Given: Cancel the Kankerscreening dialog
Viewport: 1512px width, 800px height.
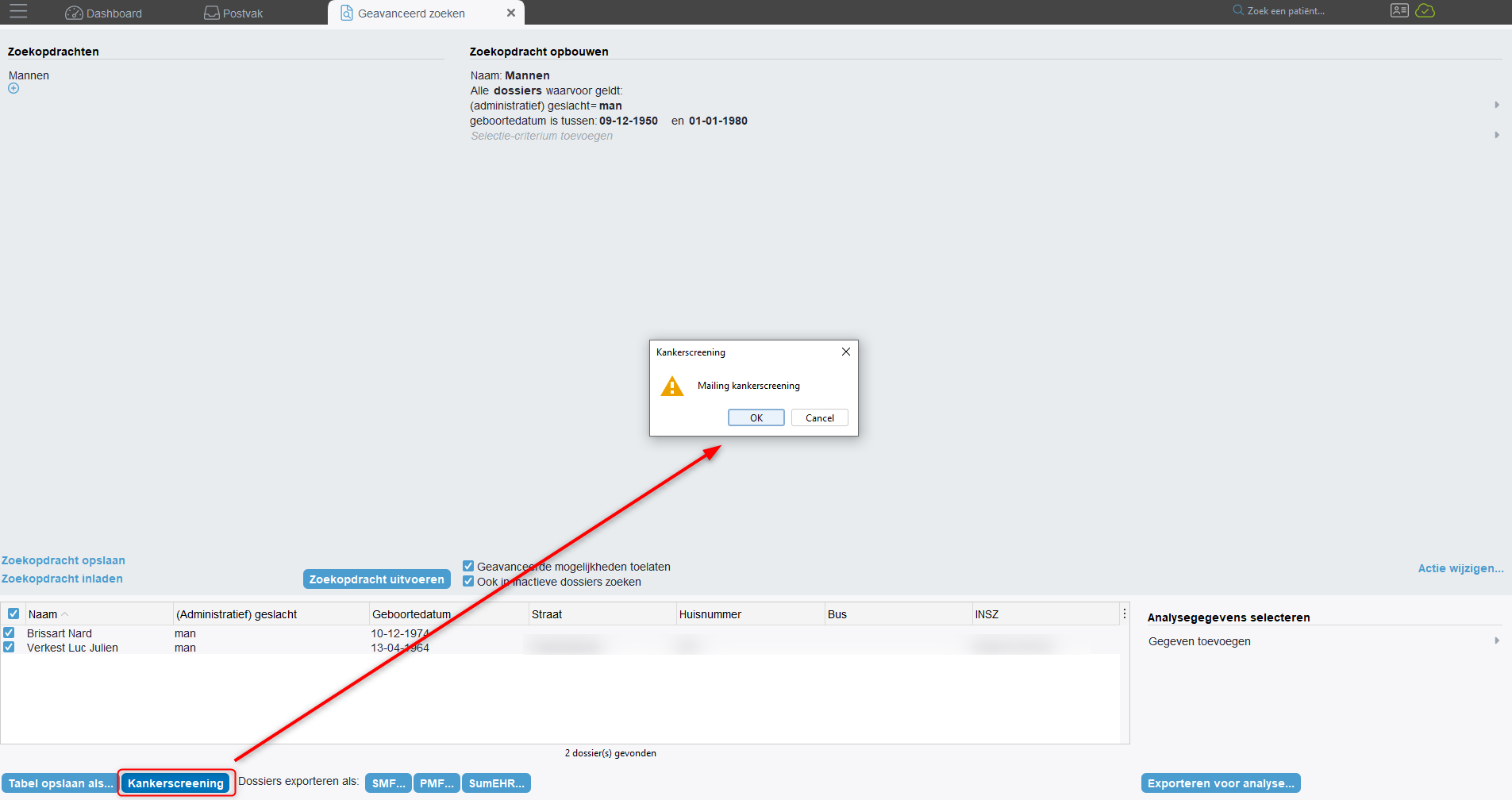Looking at the screenshot, I should 820,417.
